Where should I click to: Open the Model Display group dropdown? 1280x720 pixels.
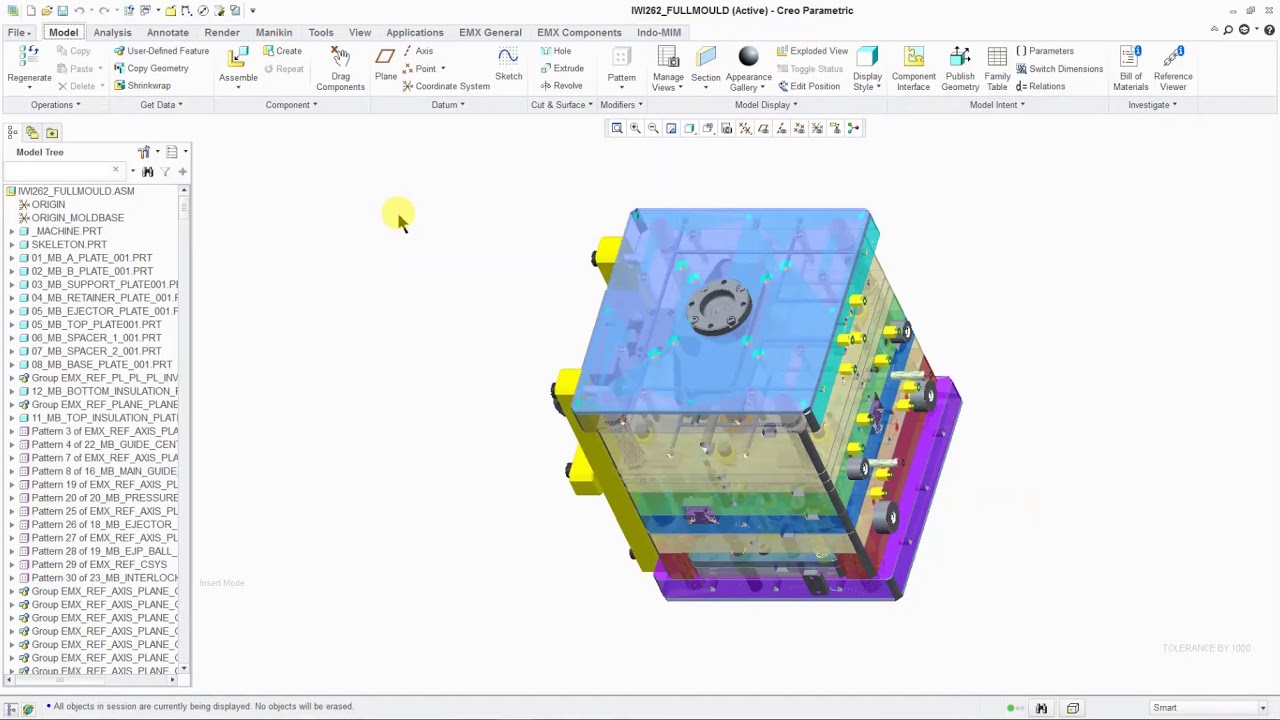(x=766, y=105)
